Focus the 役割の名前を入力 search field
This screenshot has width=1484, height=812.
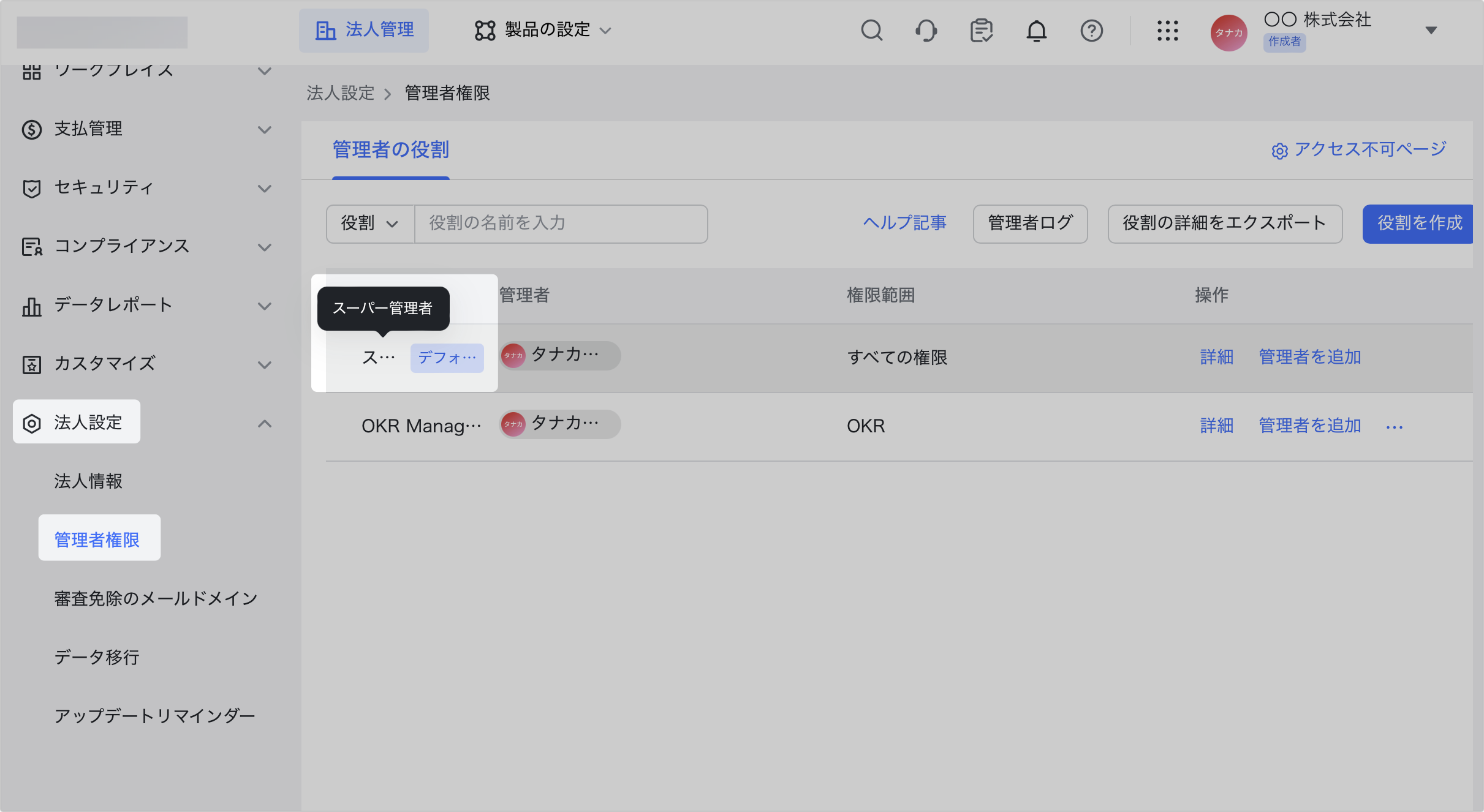click(x=561, y=224)
